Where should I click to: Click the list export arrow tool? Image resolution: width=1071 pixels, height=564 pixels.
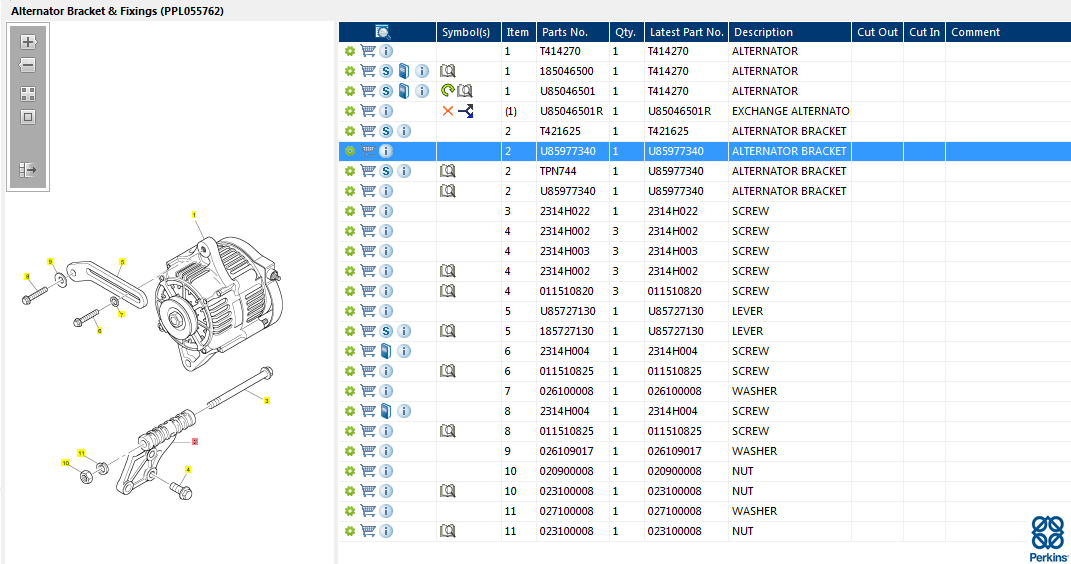click(28, 169)
